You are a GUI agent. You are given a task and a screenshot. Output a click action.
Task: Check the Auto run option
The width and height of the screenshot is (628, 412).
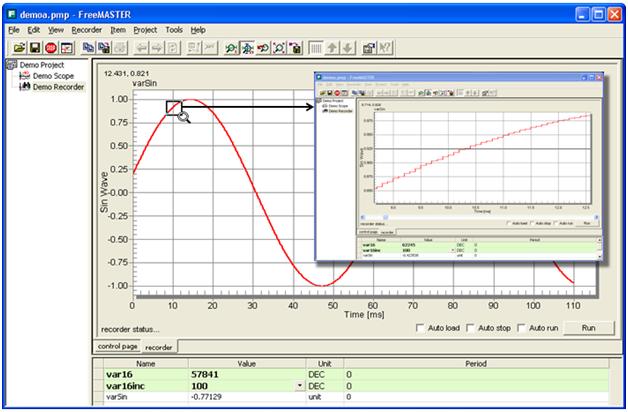[x=520, y=328]
